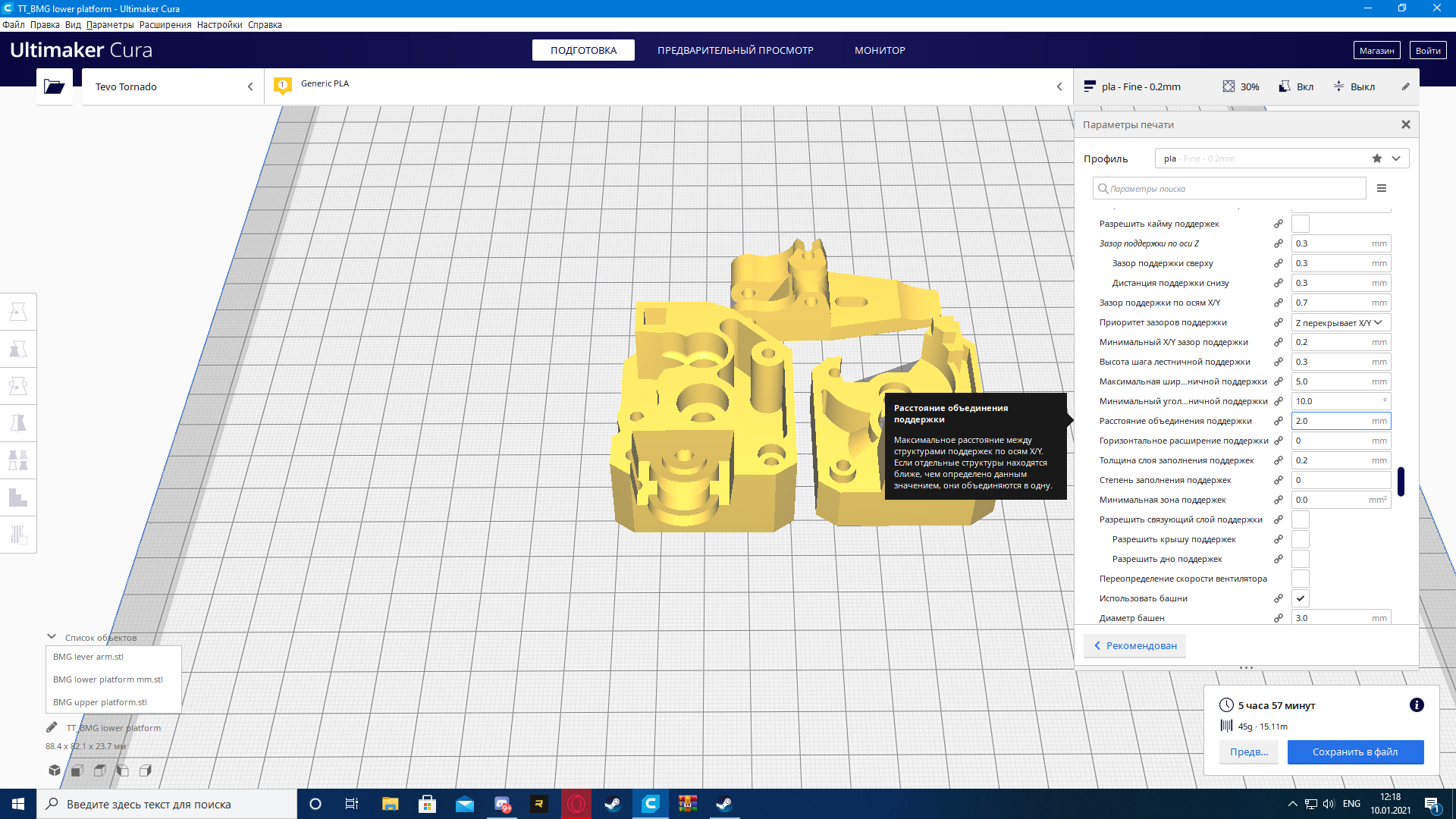Open the Расширения menu
1456x819 pixels.
click(x=165, y=25)
